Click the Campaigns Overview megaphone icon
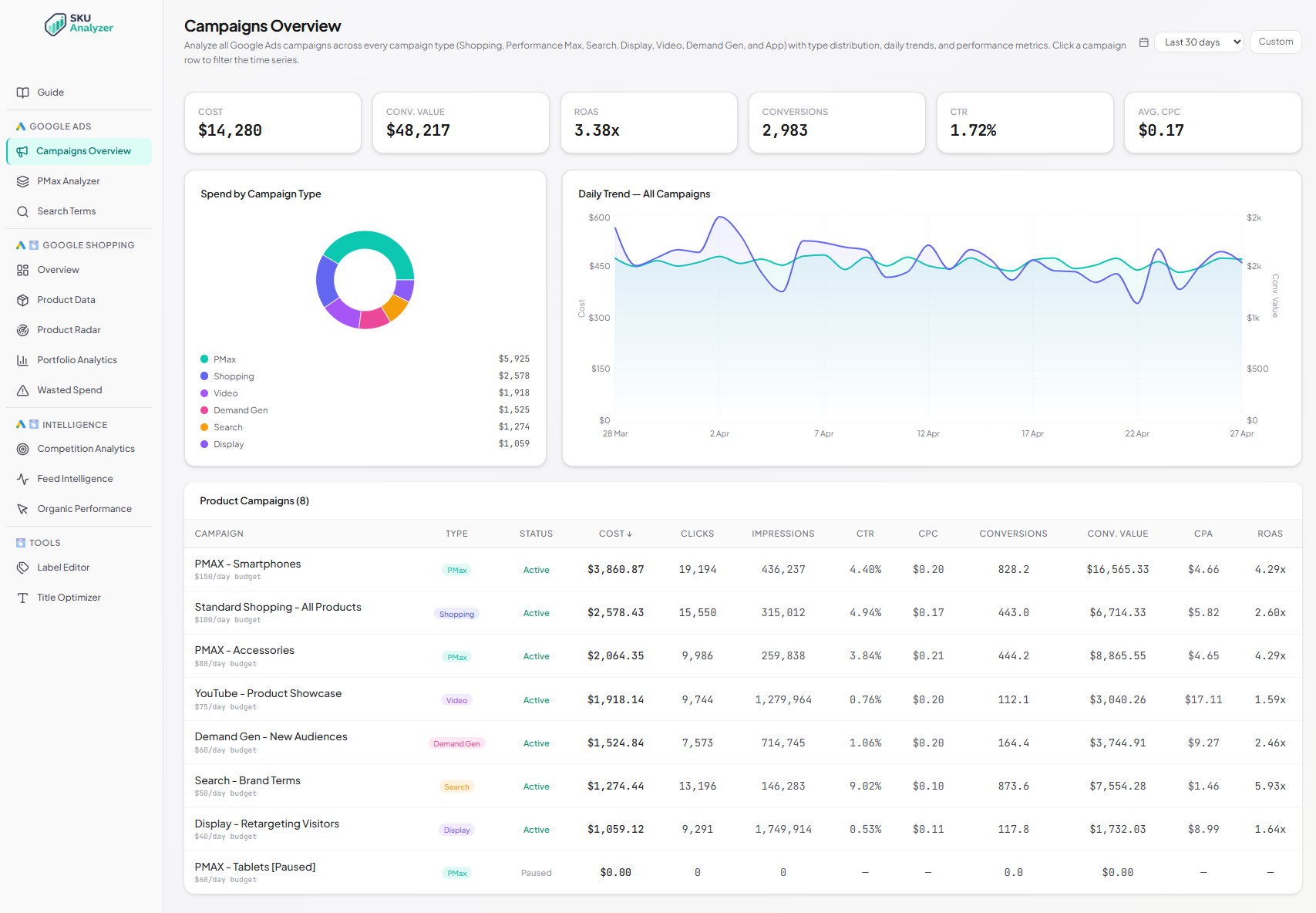This screenshot has width=1316, height=913. pyautogui.click(x=22, y=151)
